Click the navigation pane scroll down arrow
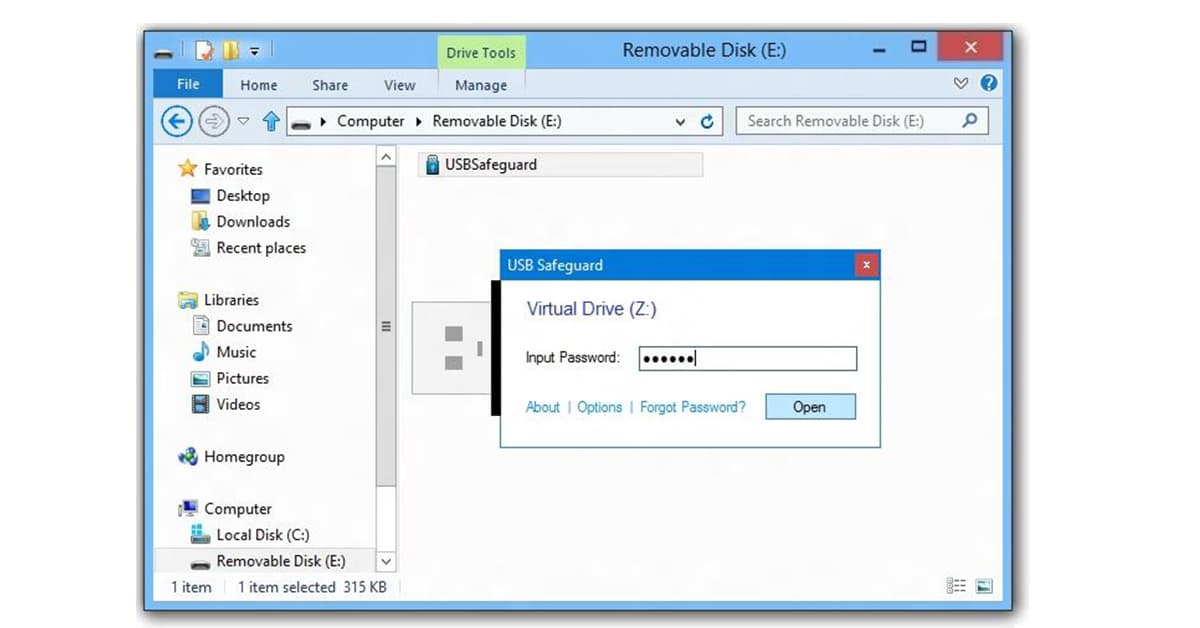The image size is (1200, 628). point(386,562)
